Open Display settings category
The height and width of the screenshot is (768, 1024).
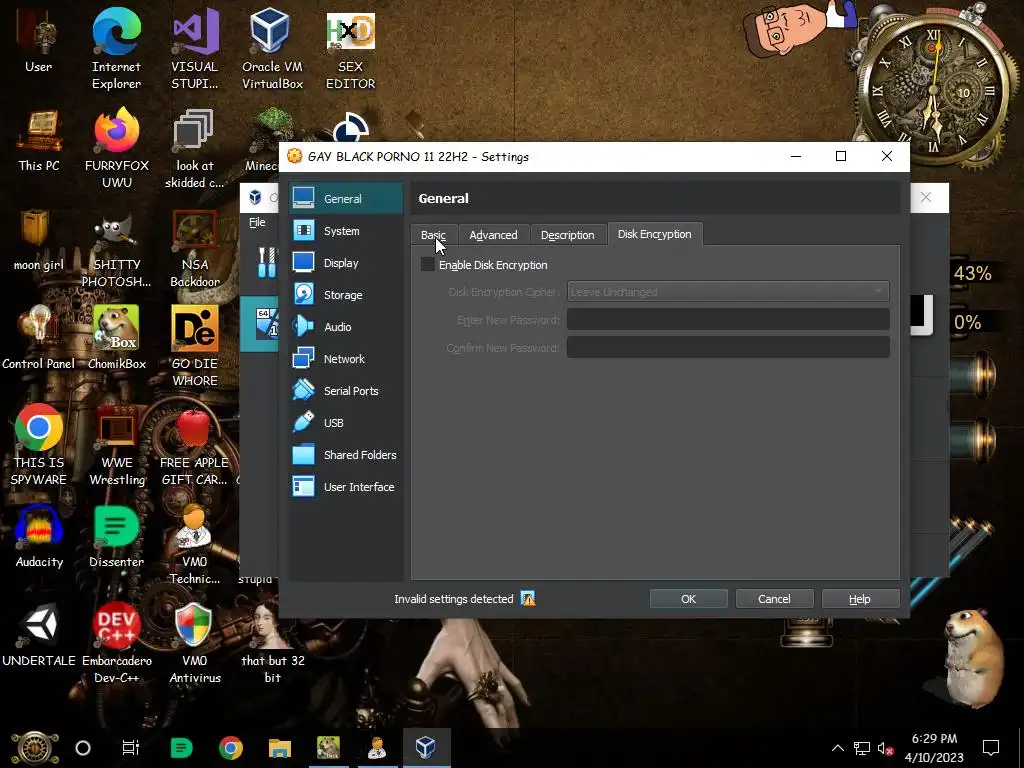click(345, 263)
